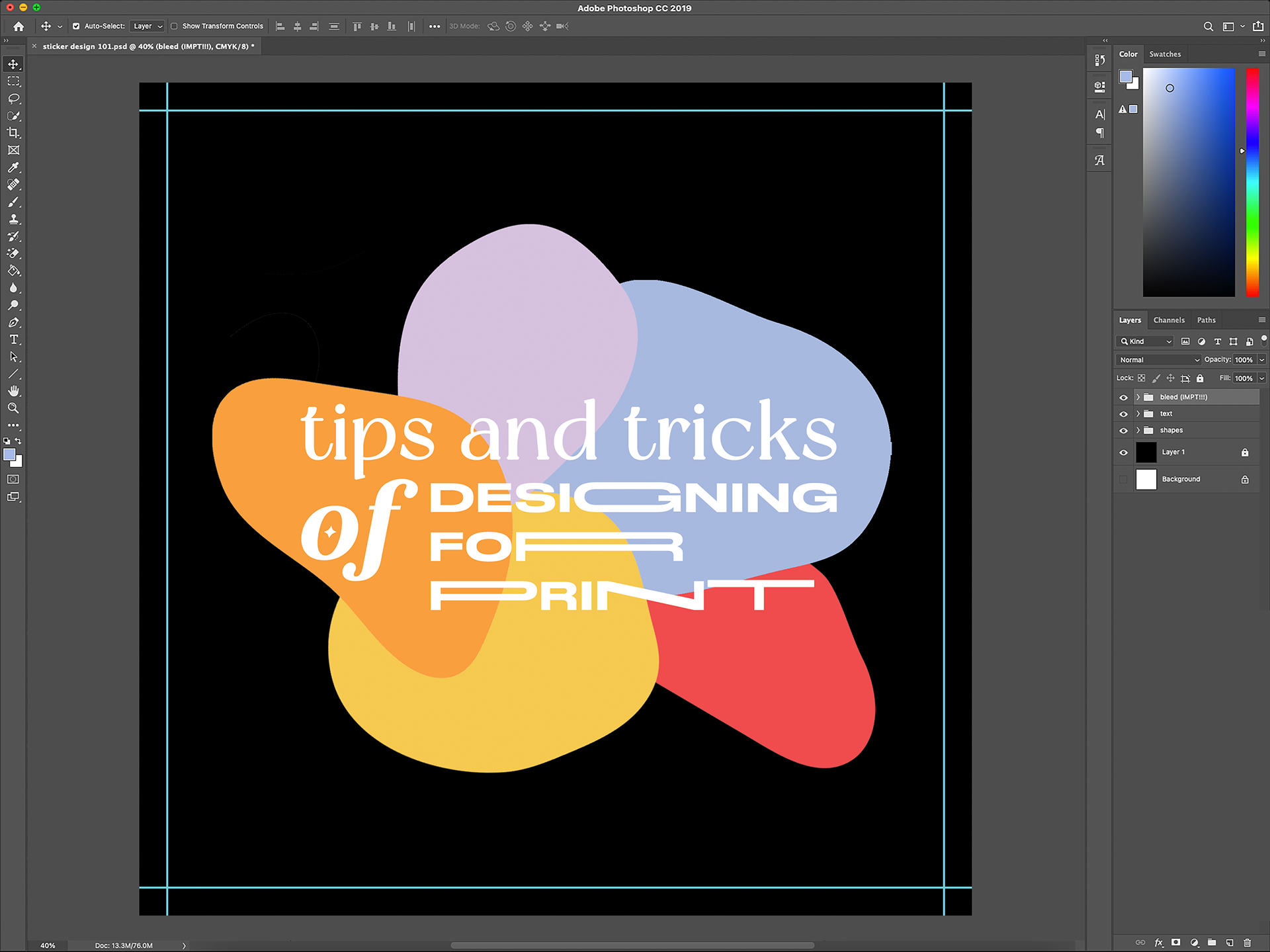Screen dimensions: 1270x952
Task: Enable Show Transform Controls checkbox
Action: [174, 26]
